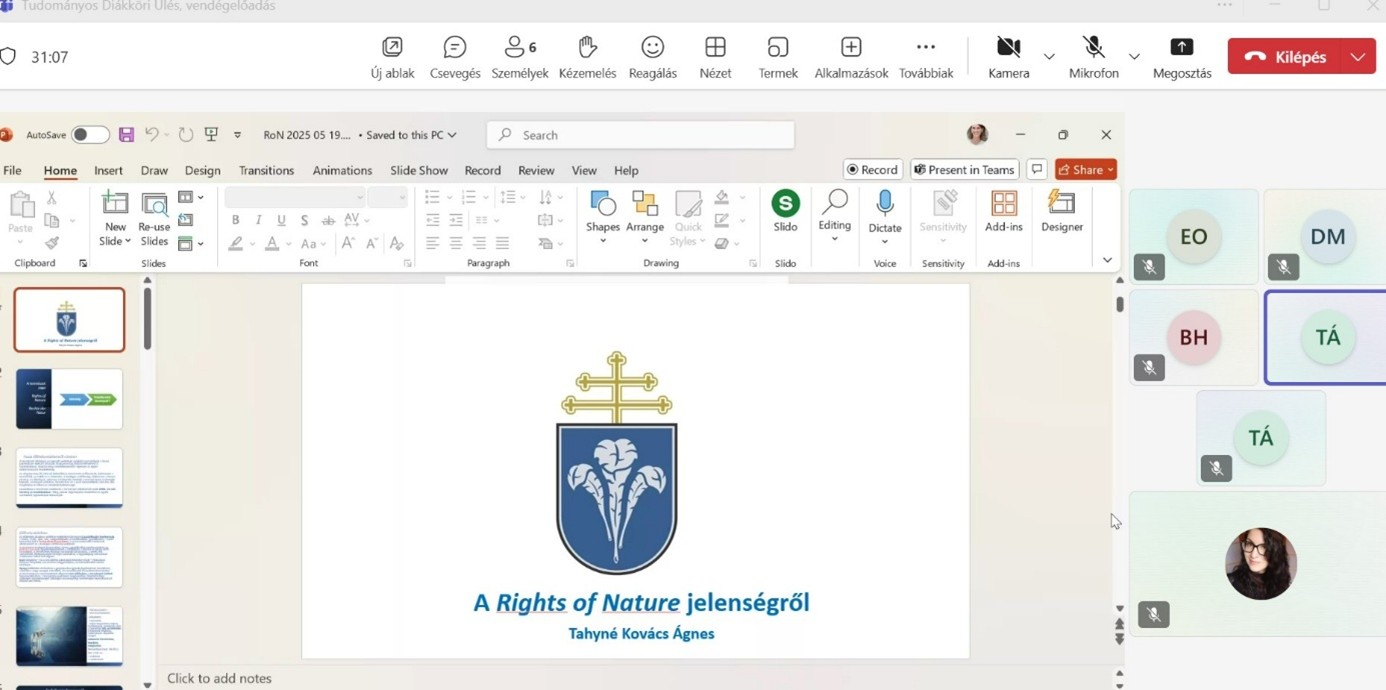Turn on the Kamera
The height and width of the screenshot is (690, 1386).
click(x=1008, y=48)
